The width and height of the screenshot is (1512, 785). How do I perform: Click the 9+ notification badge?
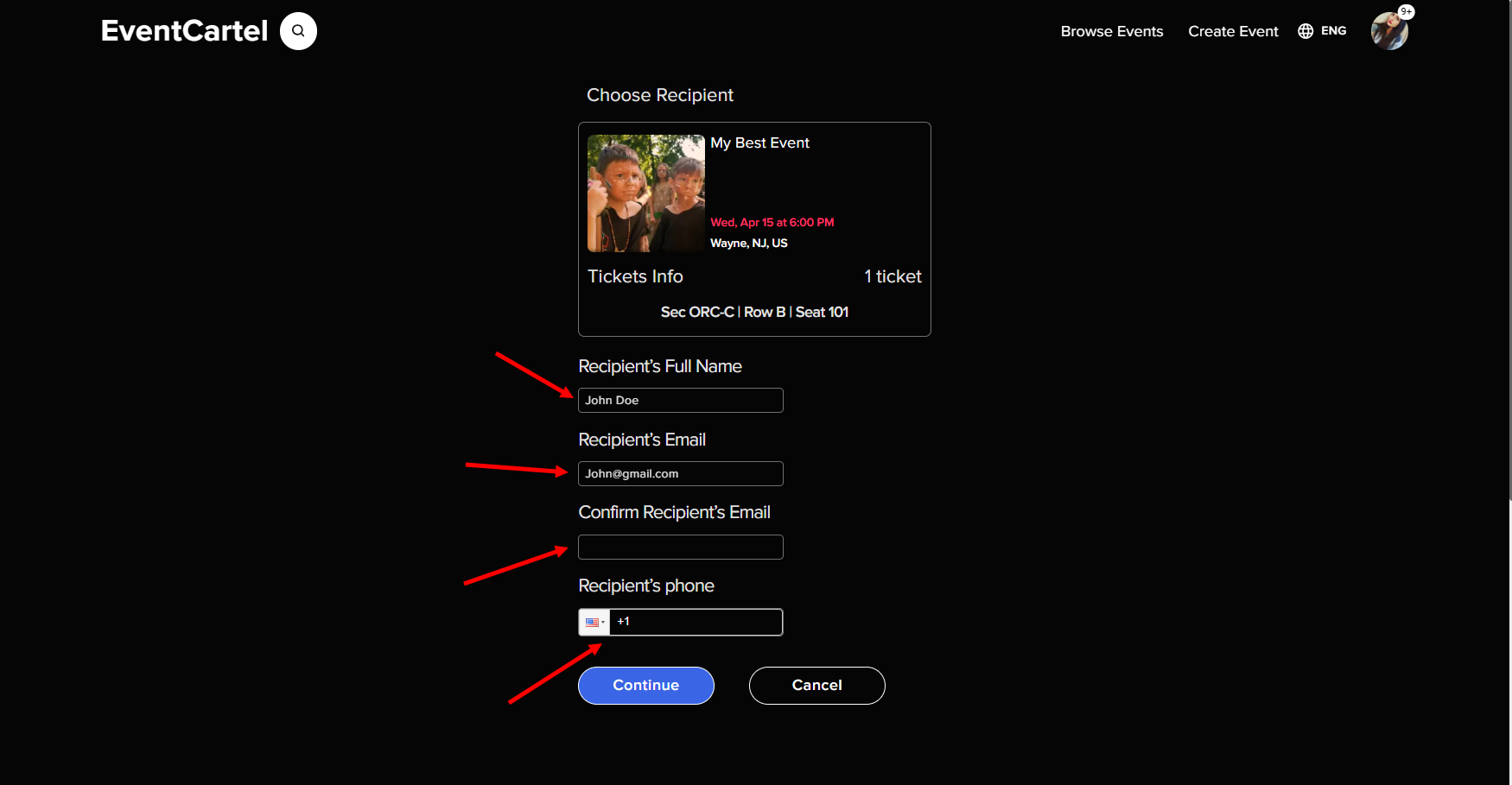(1406, 12)
